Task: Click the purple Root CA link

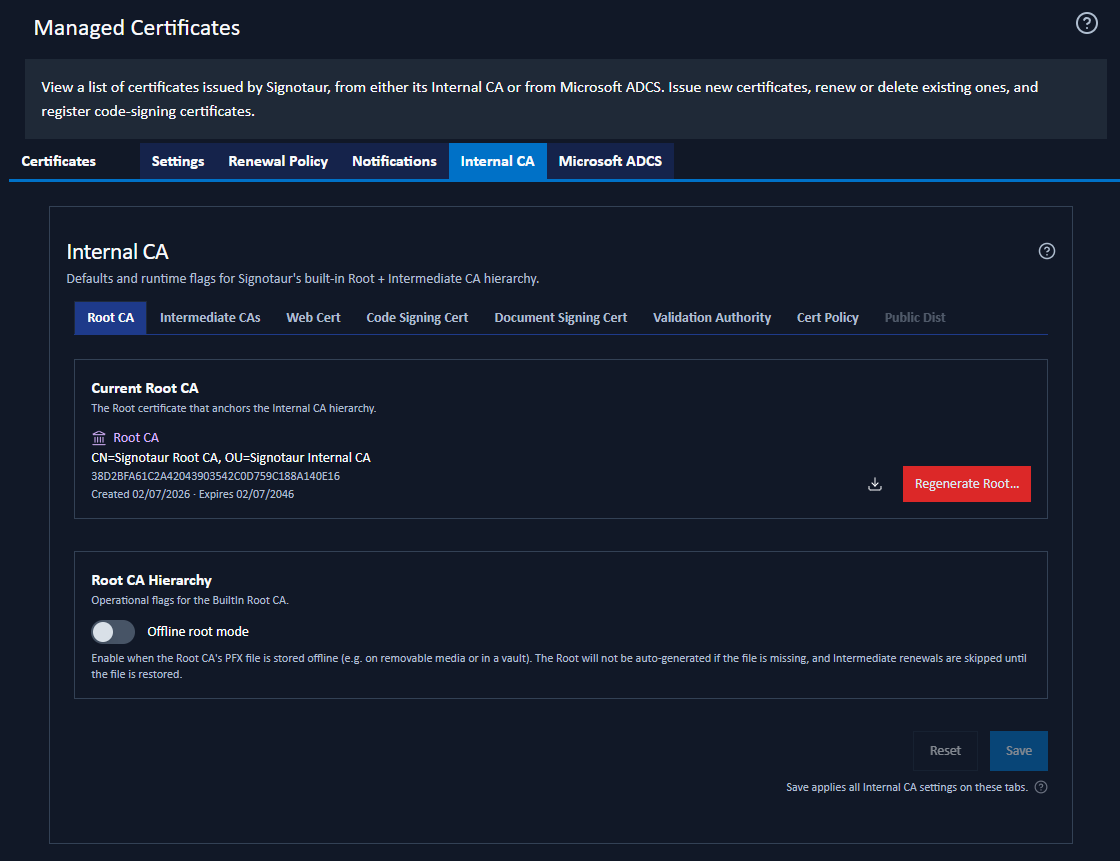Action: 136,437
